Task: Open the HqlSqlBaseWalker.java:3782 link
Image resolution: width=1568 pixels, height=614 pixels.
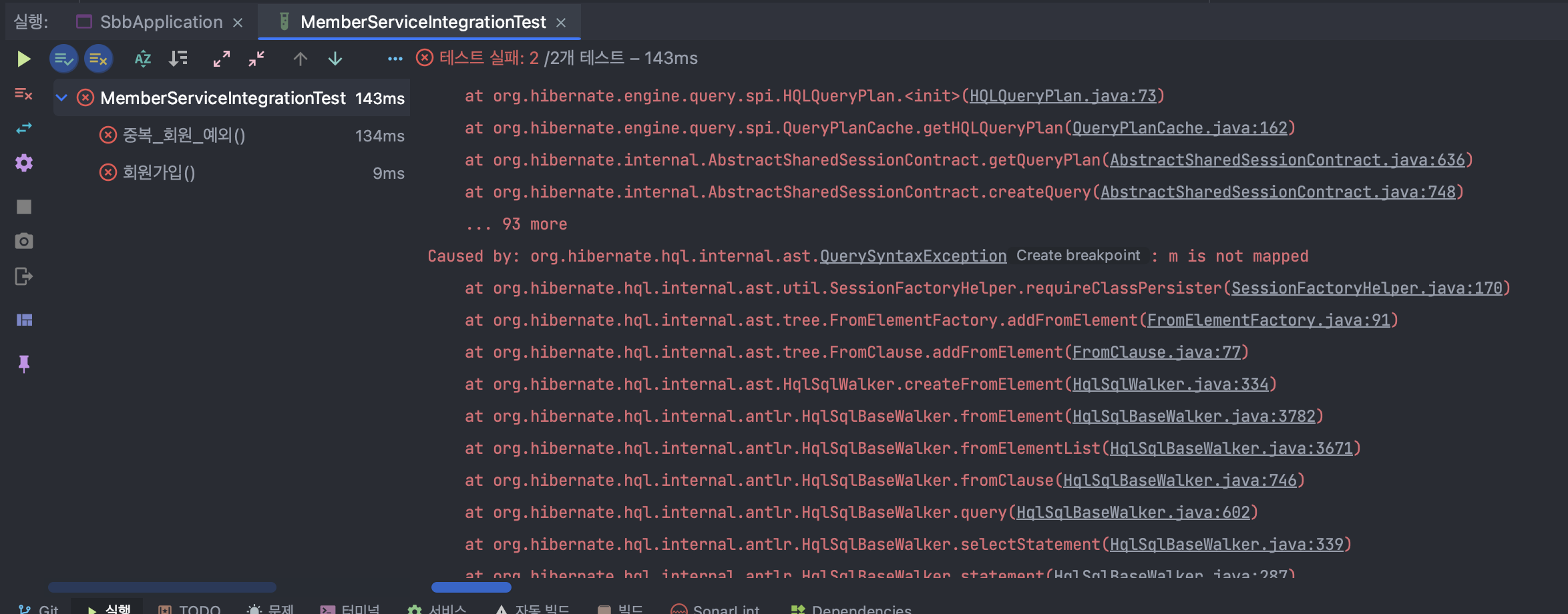Action: [1193, 416]
